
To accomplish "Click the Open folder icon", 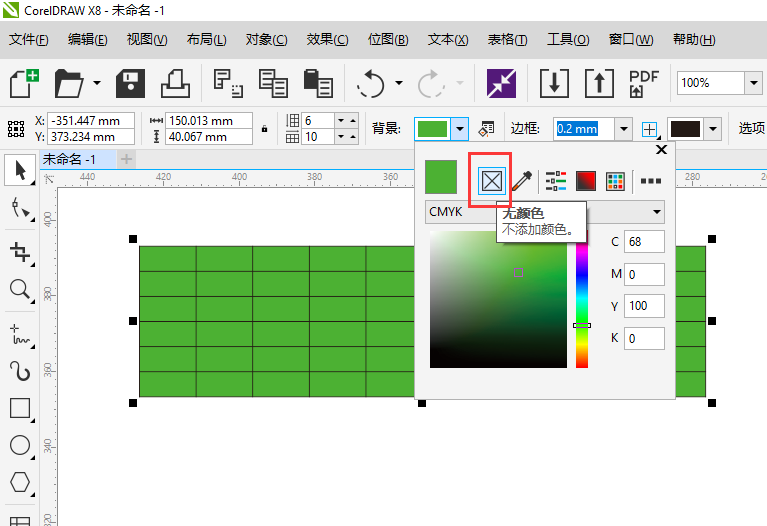I will (68, 83).
